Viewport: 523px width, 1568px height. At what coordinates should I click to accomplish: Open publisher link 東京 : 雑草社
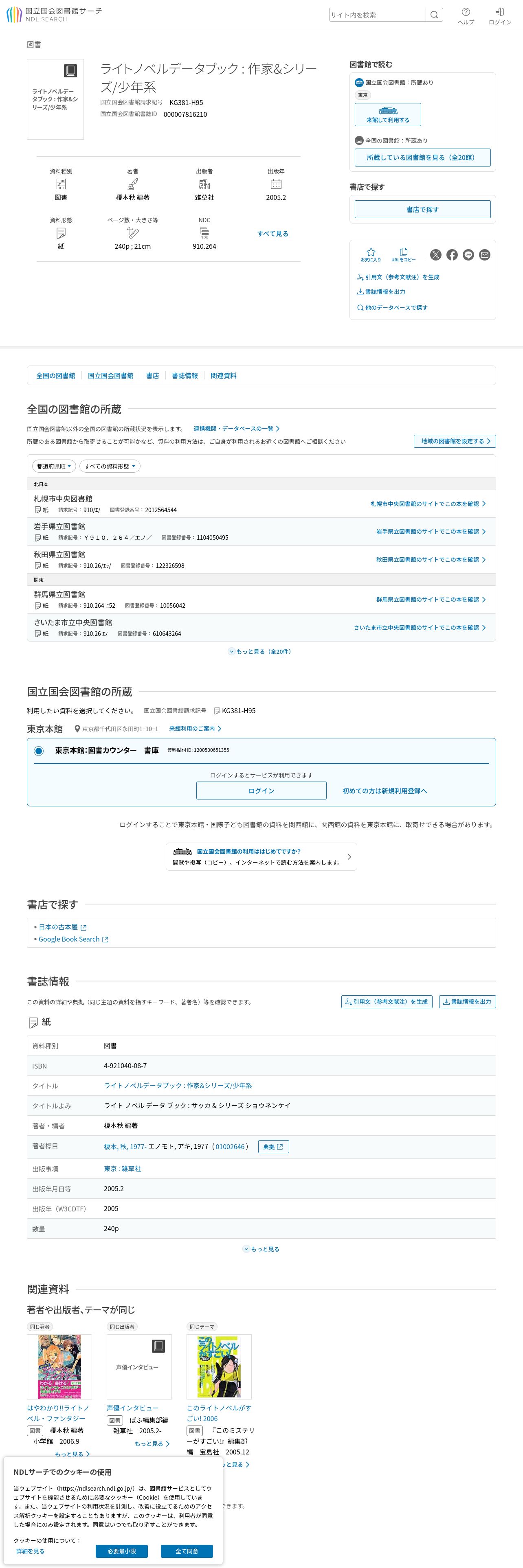tap(122, 1169)
